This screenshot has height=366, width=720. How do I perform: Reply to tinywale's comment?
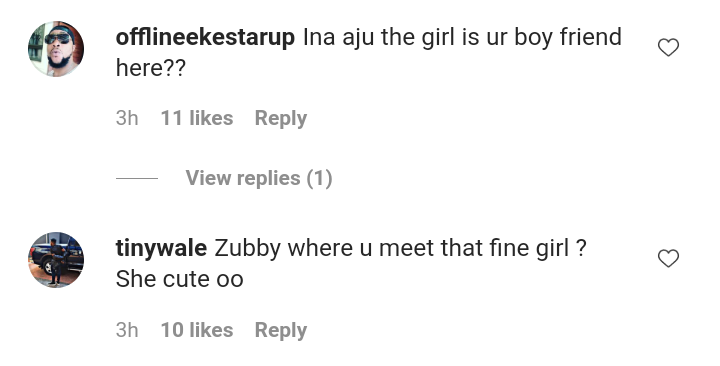pyautogui.click(x=281, y=330)
